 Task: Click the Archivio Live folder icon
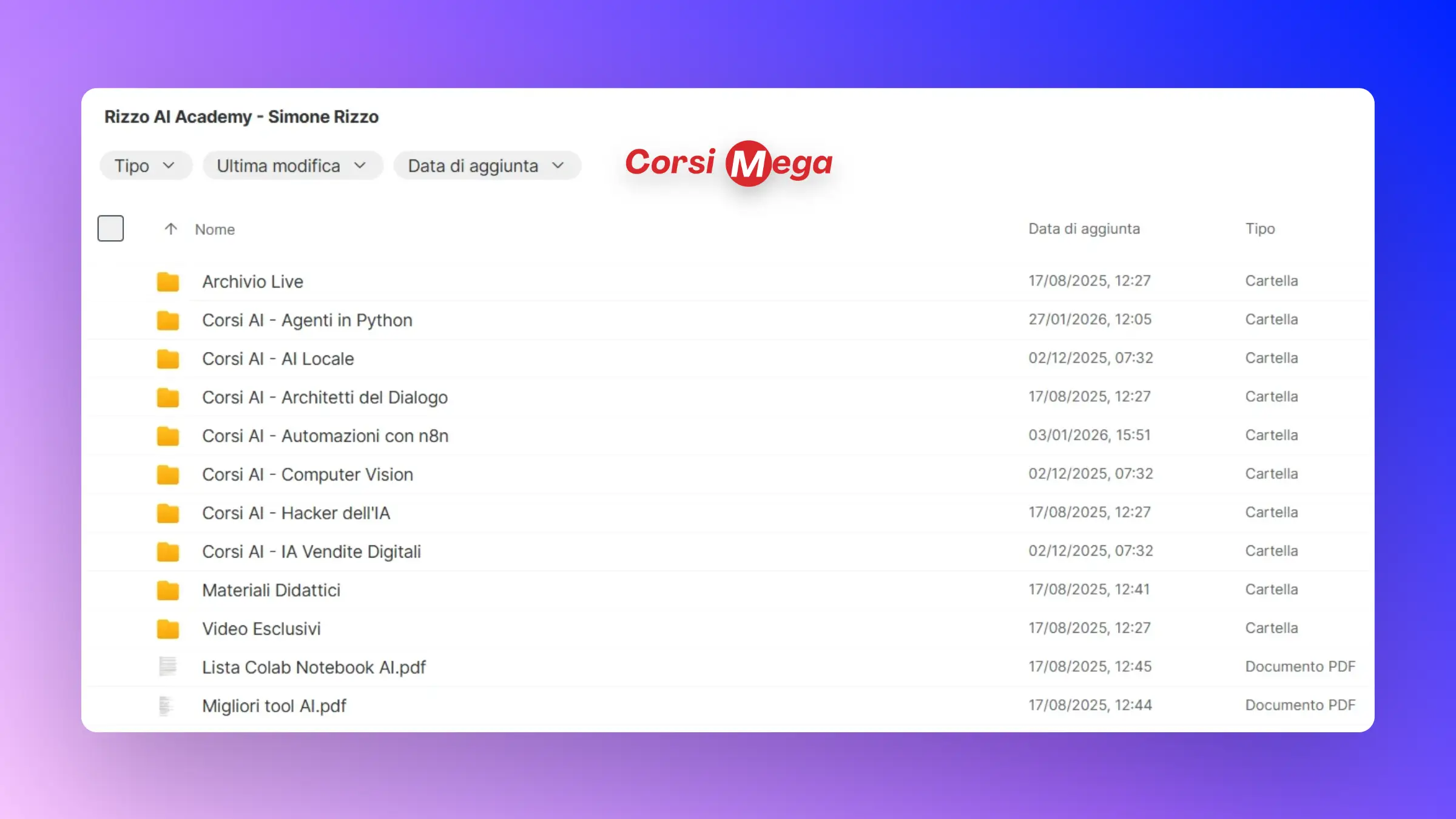click(x=167, y=281)
